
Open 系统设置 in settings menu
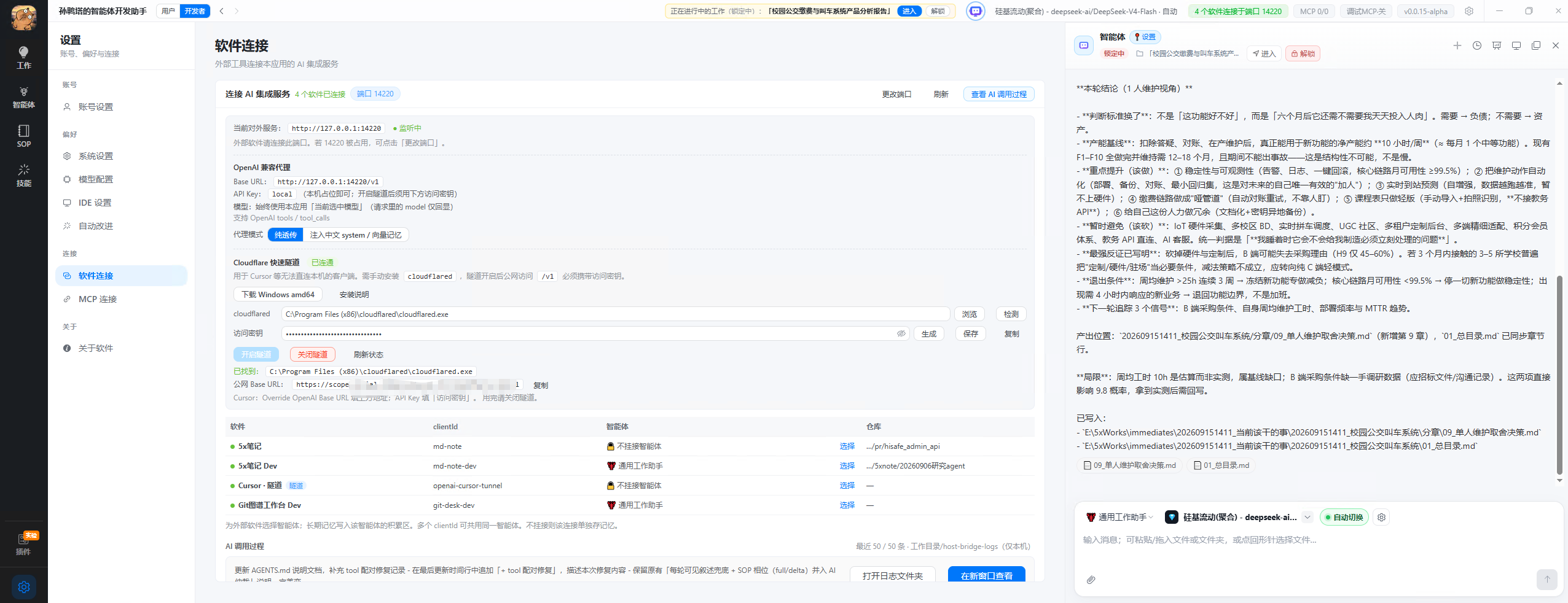tap(121, 156)
